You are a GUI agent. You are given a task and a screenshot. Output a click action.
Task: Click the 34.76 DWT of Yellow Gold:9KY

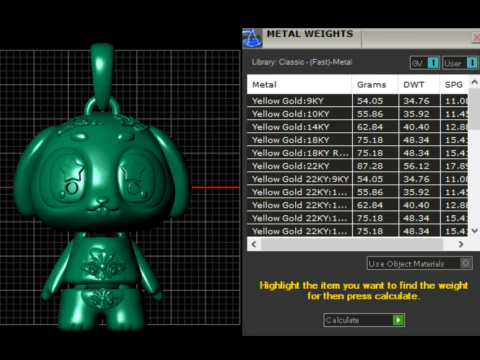pos(416,101)
